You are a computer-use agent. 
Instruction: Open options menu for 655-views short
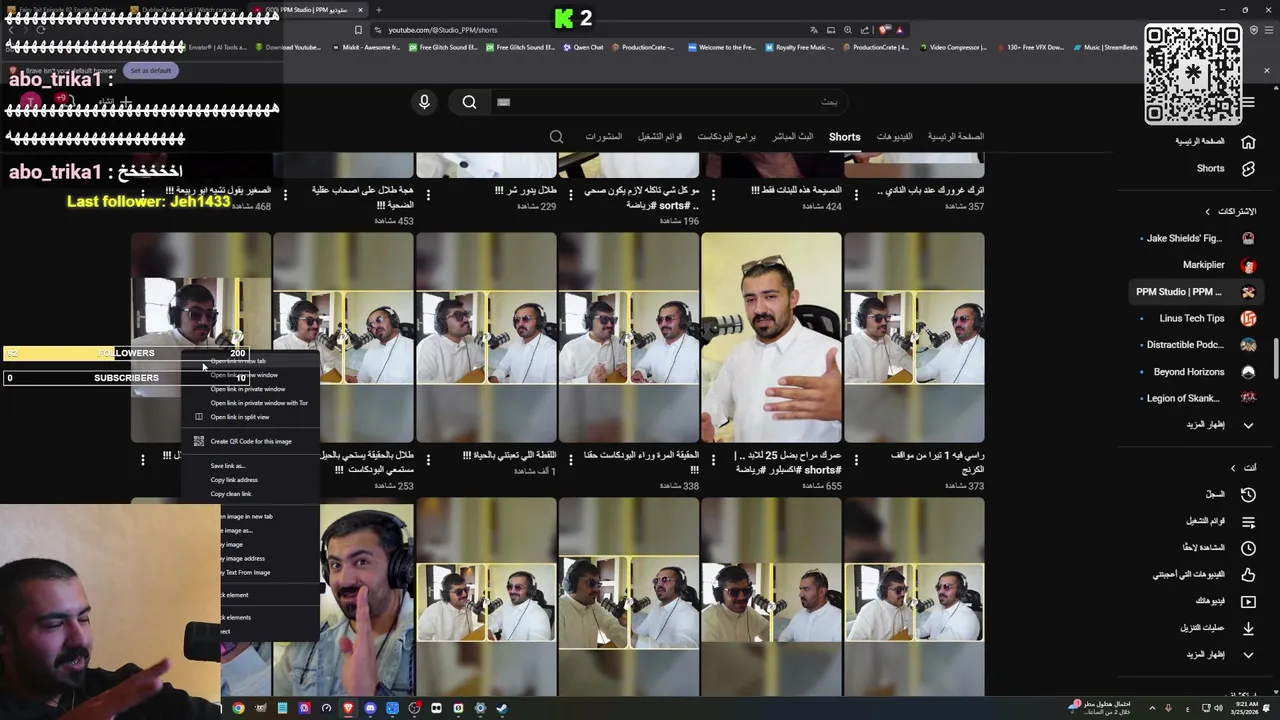pos(713,459)
